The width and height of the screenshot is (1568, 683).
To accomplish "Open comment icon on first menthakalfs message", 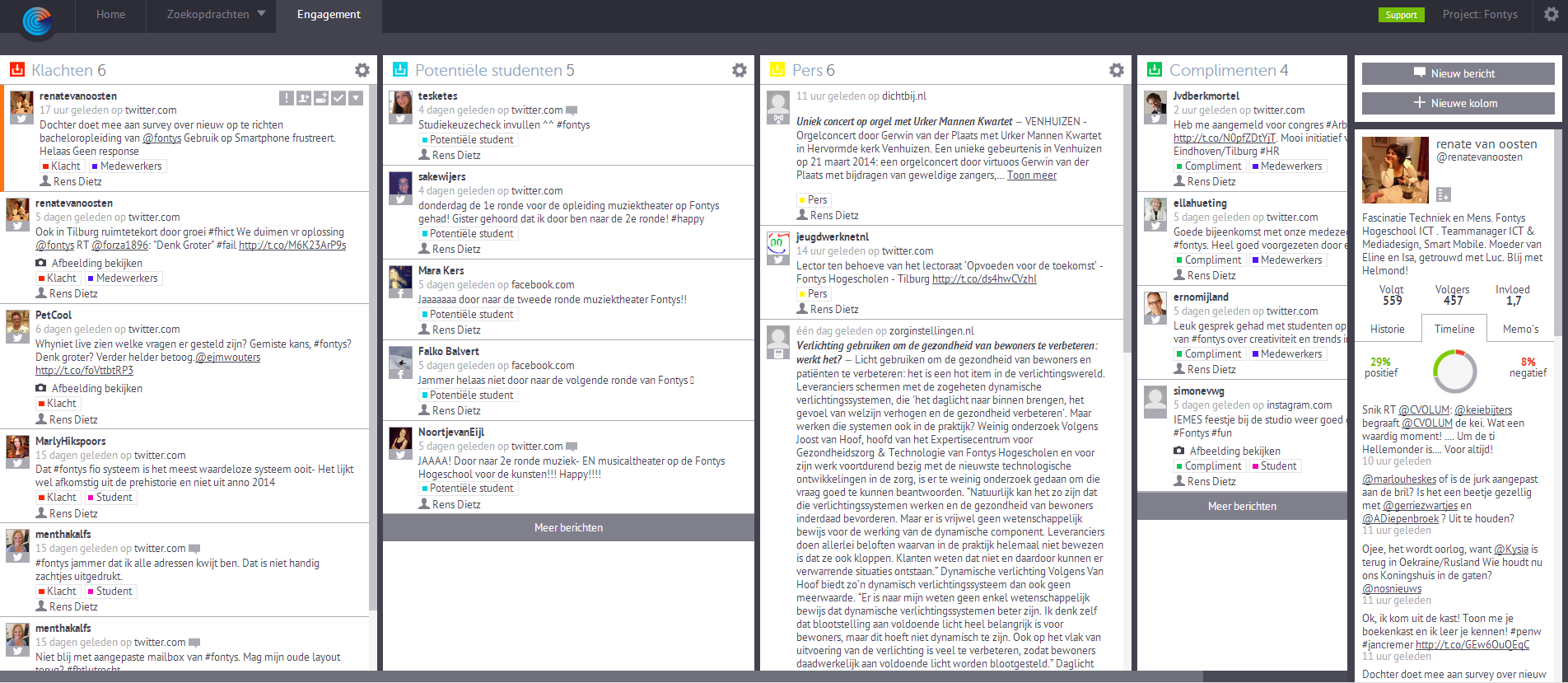I will click(194, 549).
